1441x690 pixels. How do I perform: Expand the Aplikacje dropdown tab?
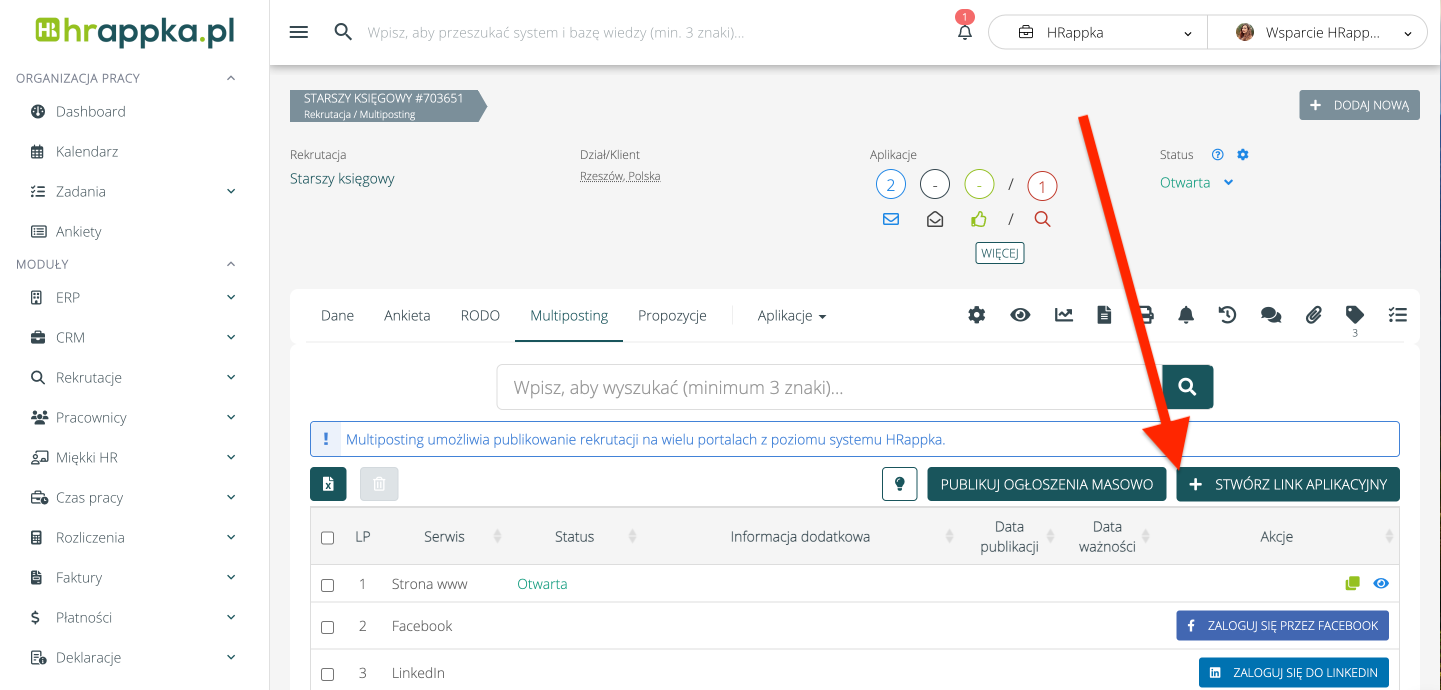791,316
